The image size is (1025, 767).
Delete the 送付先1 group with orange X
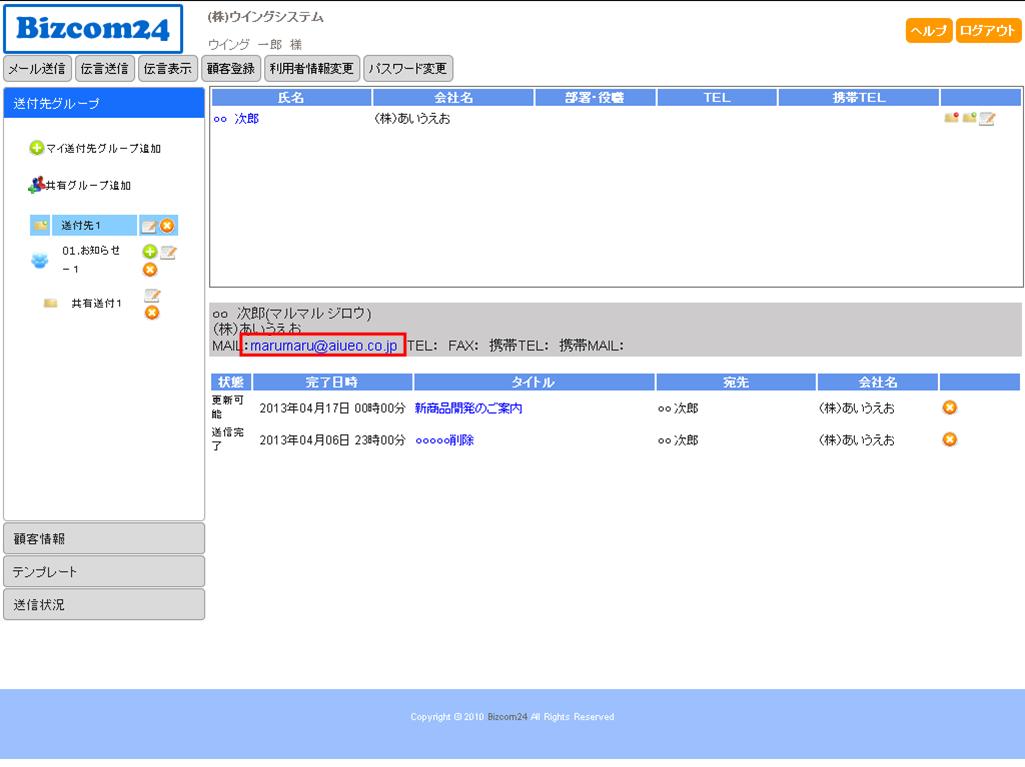167,226
